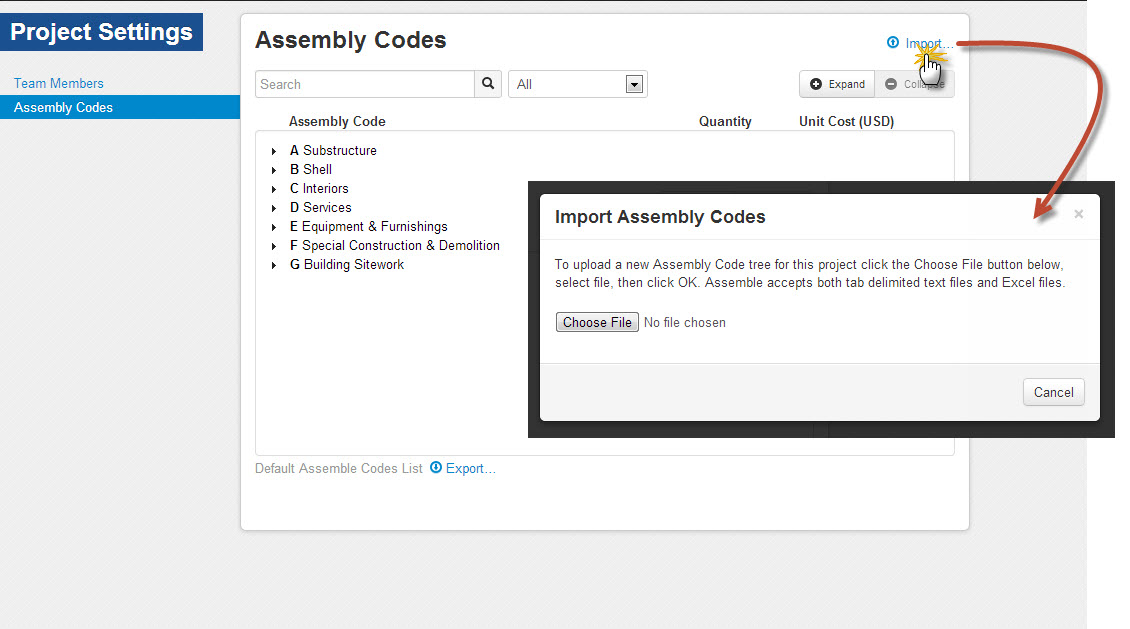Viewport: 1130px width, 629px height.
Task: Click into the Search input field
Action: click(x=365, y=84)
